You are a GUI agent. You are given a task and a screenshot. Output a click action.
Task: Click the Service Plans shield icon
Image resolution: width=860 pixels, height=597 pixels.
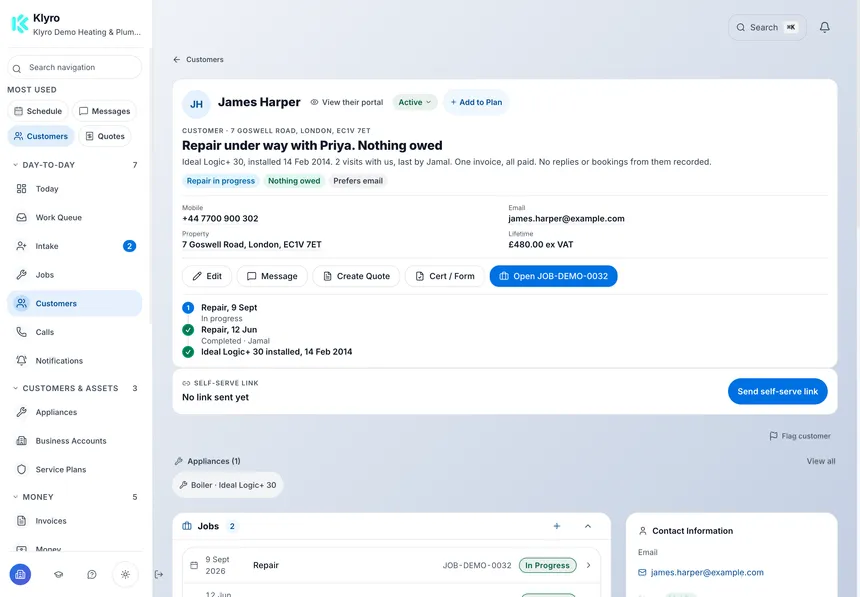(x=21, y=469)
